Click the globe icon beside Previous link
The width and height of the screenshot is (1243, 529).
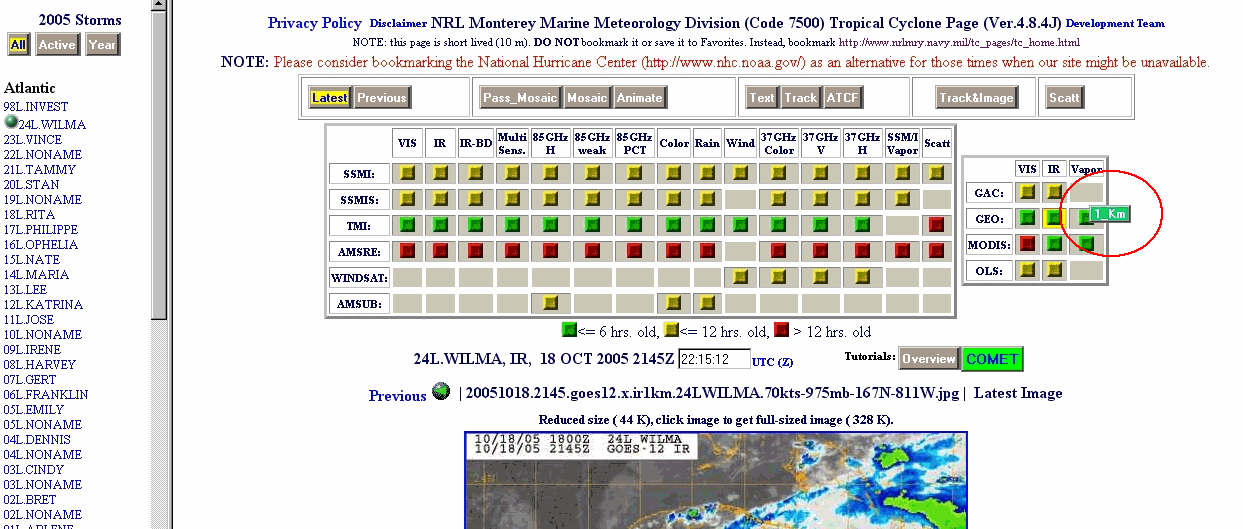441,393
